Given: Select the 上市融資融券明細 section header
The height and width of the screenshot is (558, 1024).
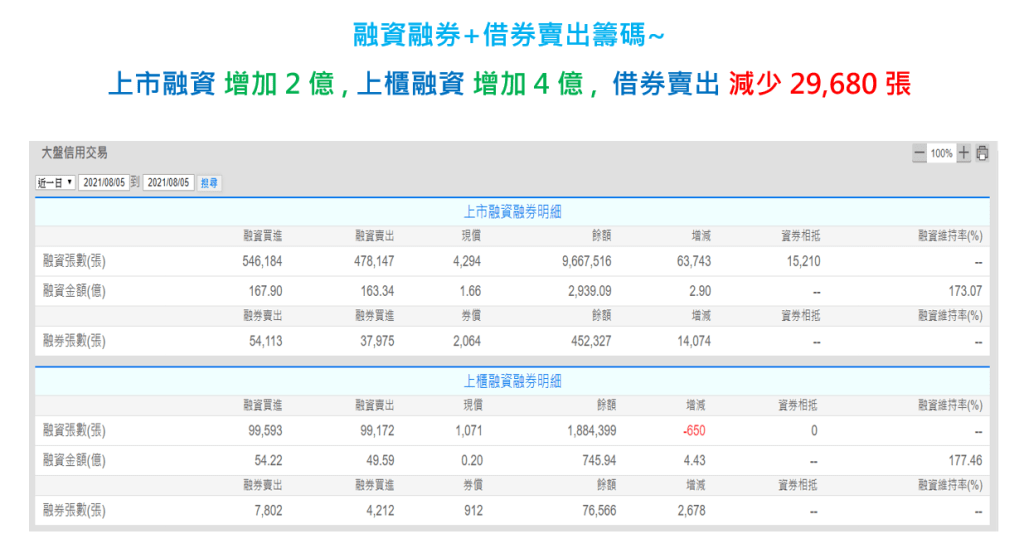Looking at the screenshot, I should click(x=512, y=211).
